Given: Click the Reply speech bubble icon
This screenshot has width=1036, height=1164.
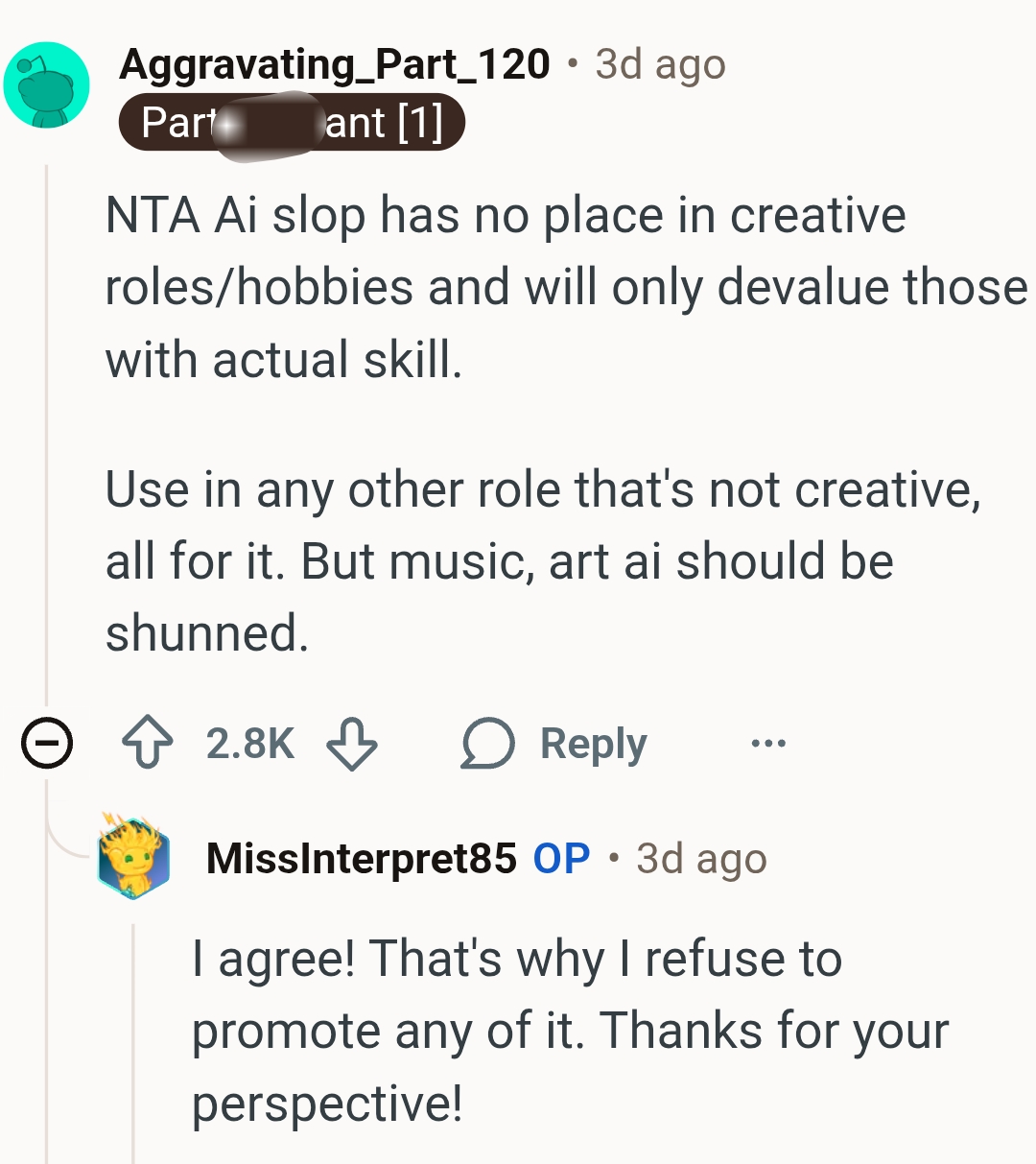Looking at the screenshot, I should [488, 744].
